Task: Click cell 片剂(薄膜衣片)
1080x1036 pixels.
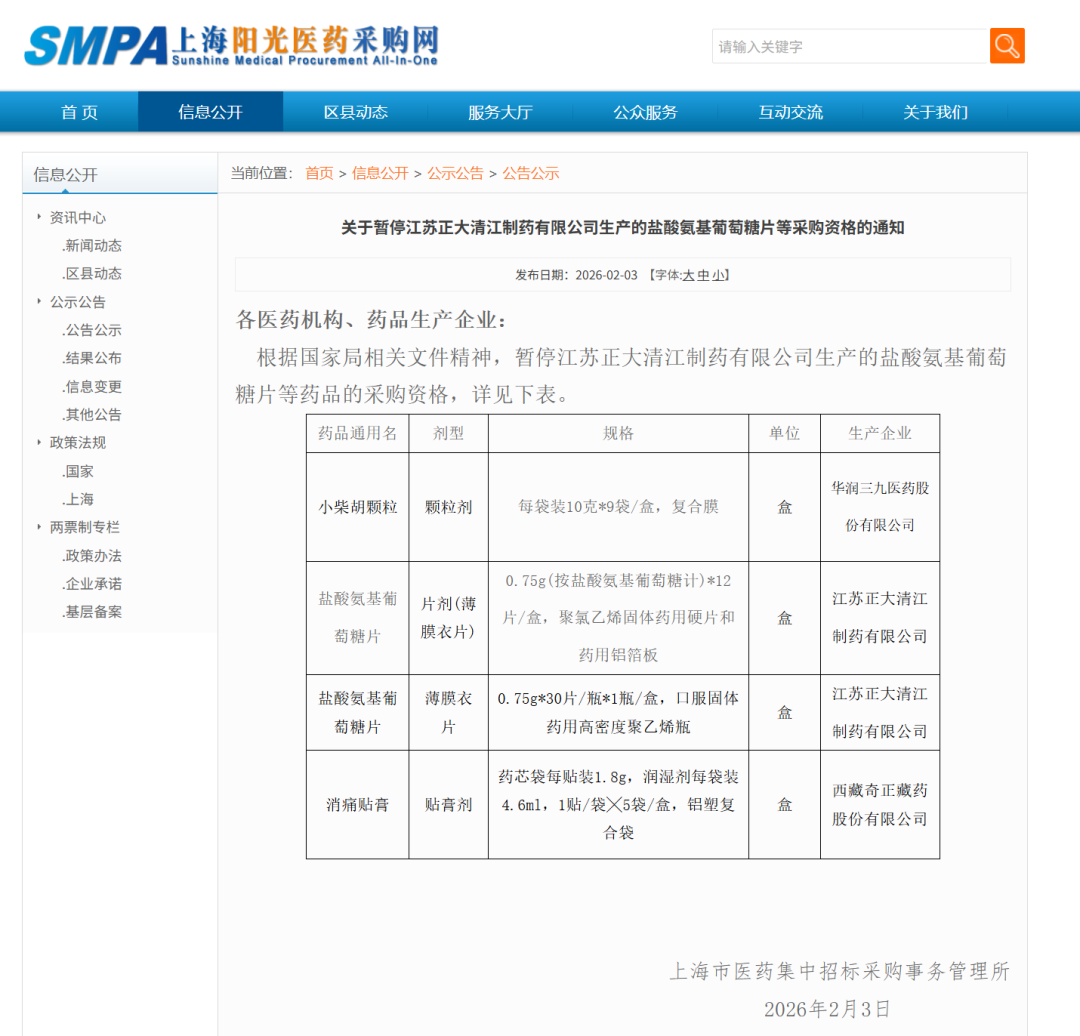Action: coord(448,618)
